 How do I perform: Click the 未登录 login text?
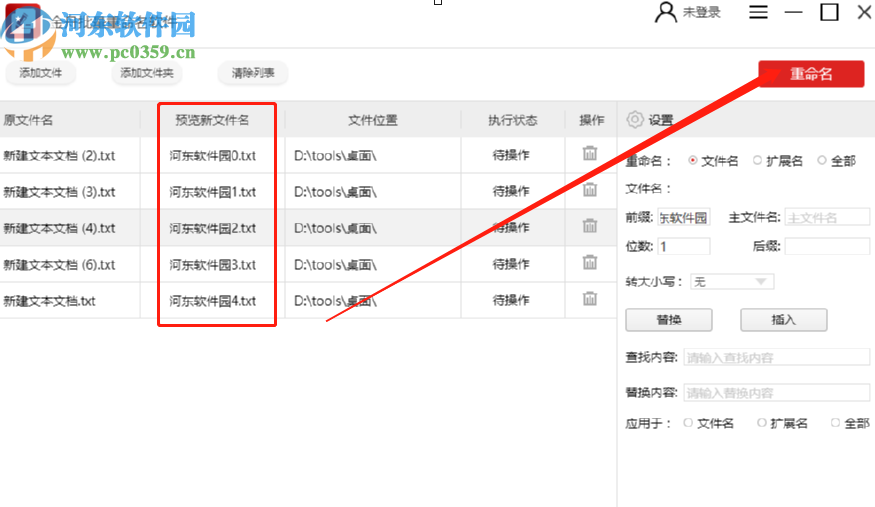pos(701,12)
